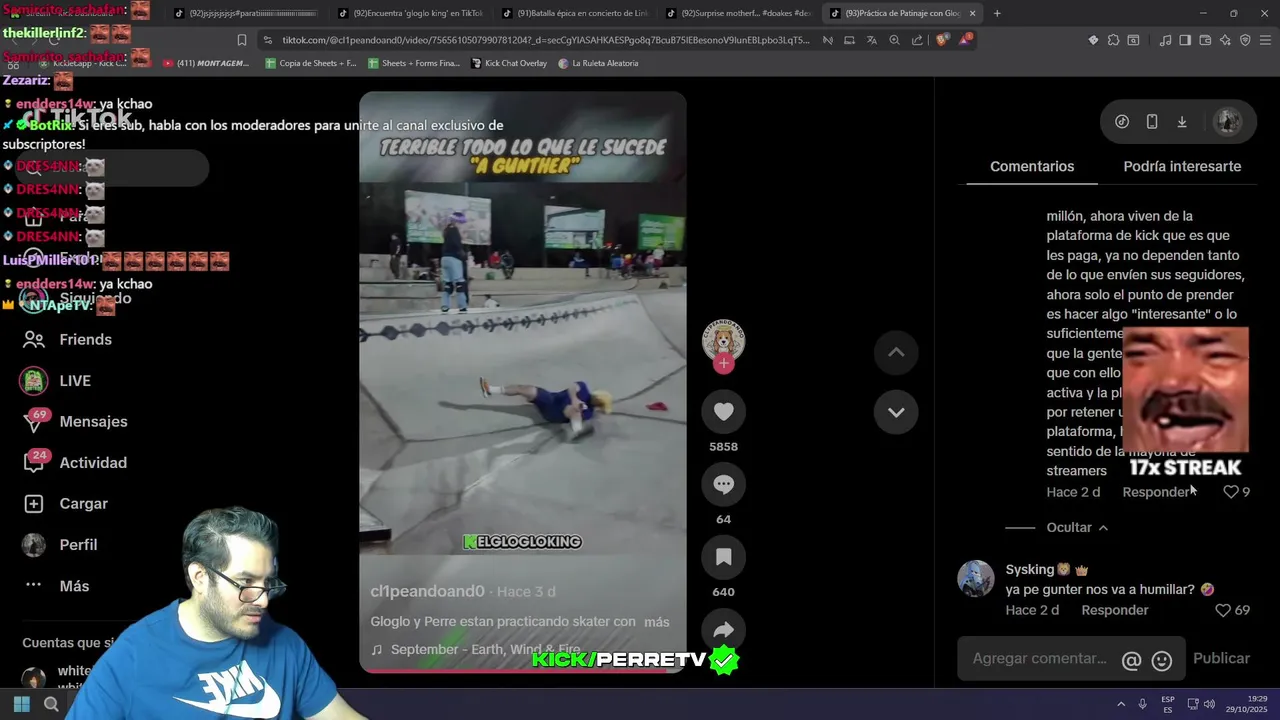Click the bookmark page icon in address bar
This screenshot has height=720, width=1280.
pos(241,40)
